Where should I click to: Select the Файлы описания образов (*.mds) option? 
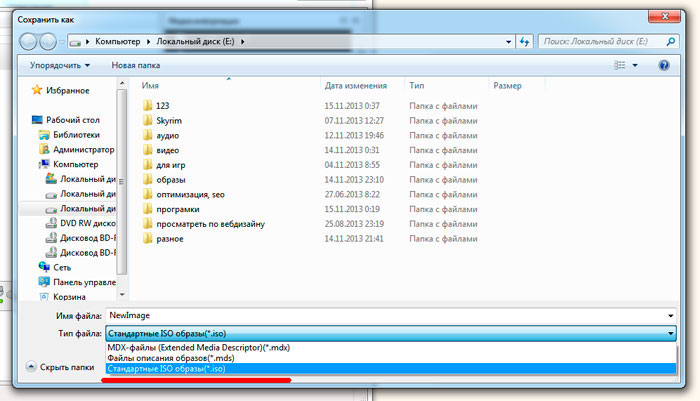pos(391,358)
